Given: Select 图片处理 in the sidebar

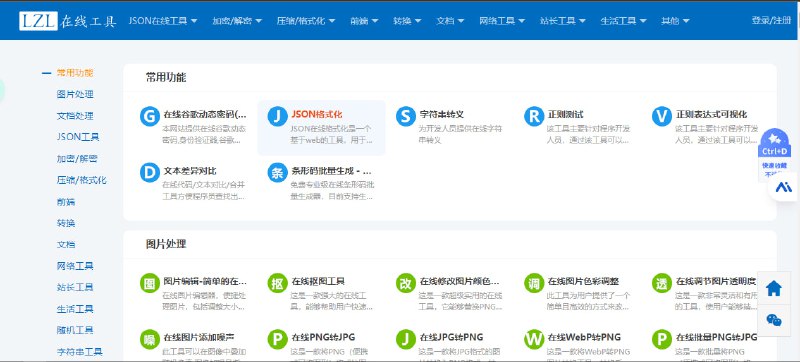Looking at the screenshot, I should click(x=75, y=94).
